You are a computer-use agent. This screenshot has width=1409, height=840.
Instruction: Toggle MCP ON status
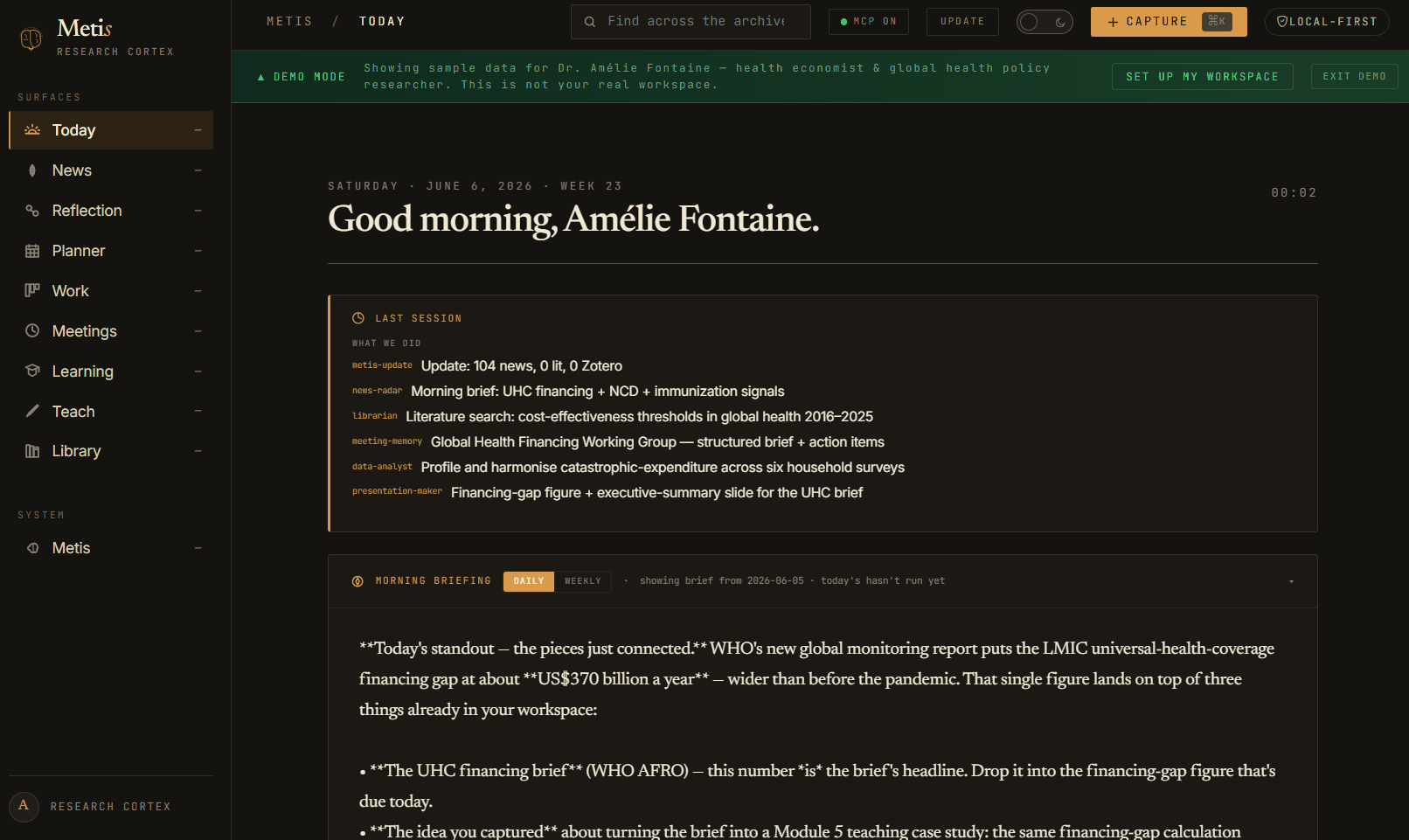[869, 22]
